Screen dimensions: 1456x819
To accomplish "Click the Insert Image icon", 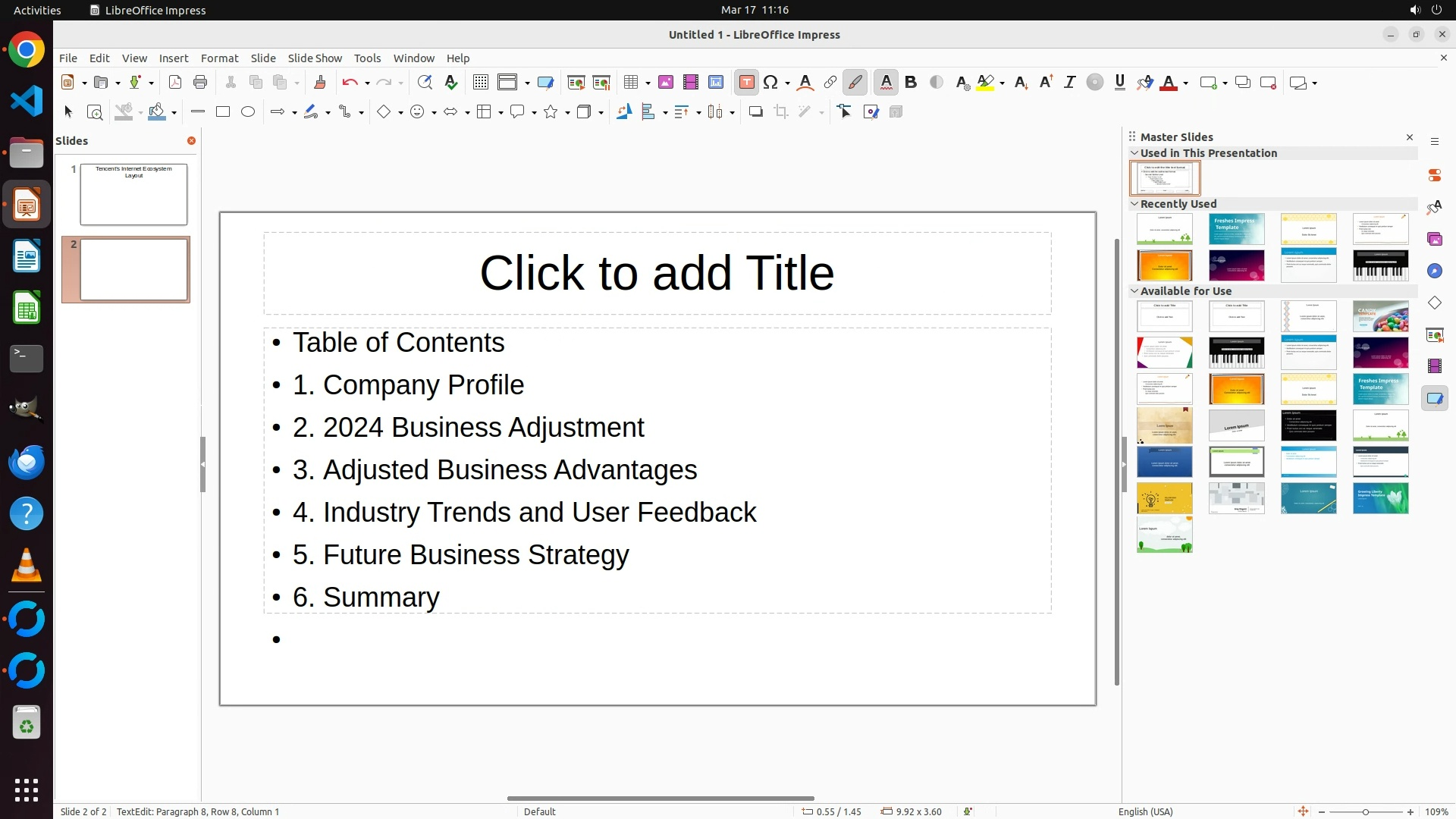I will (x=666, y=83).
